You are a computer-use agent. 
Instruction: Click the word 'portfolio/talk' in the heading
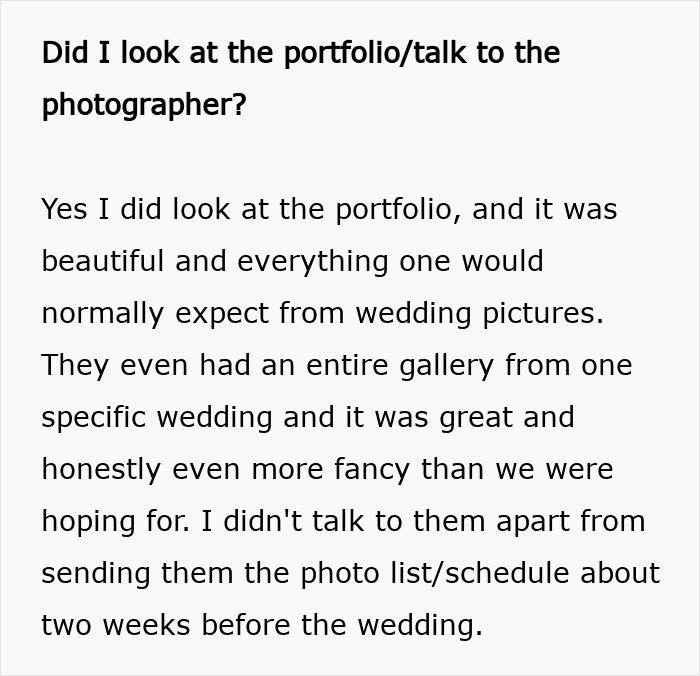coord(374,54)
